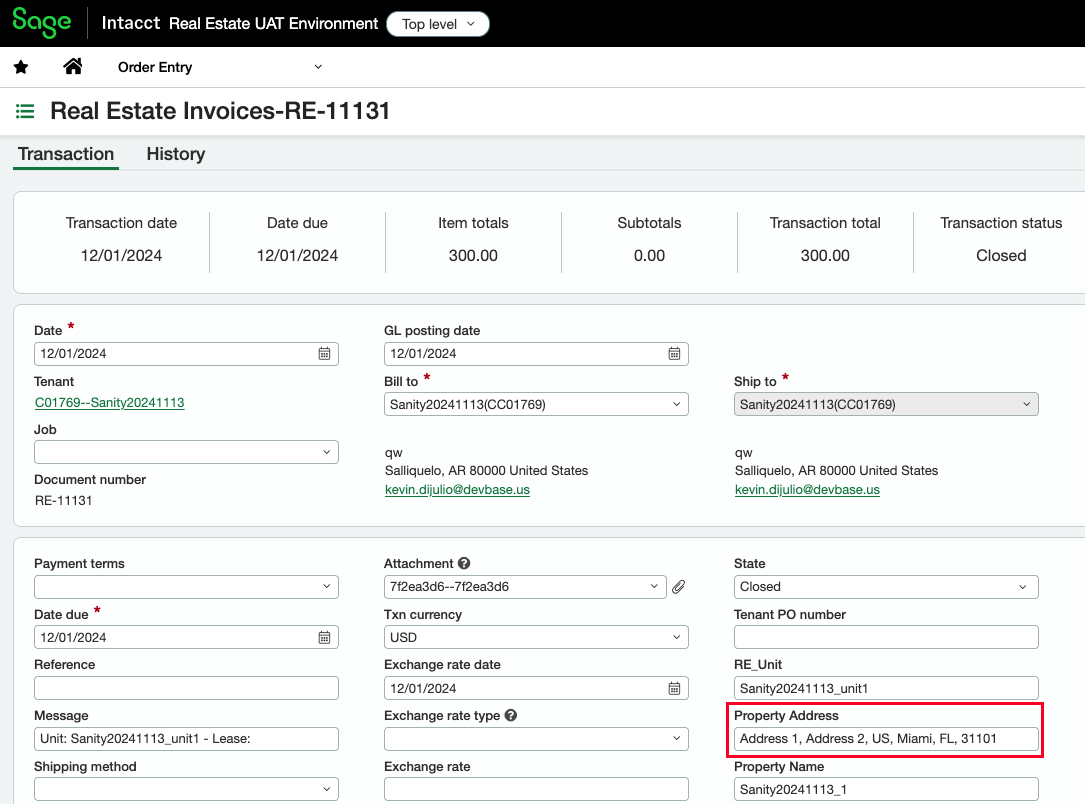This screenshot has height=804, width=1085.
Task: Click into the Property Address field
Action: (886, 739)
